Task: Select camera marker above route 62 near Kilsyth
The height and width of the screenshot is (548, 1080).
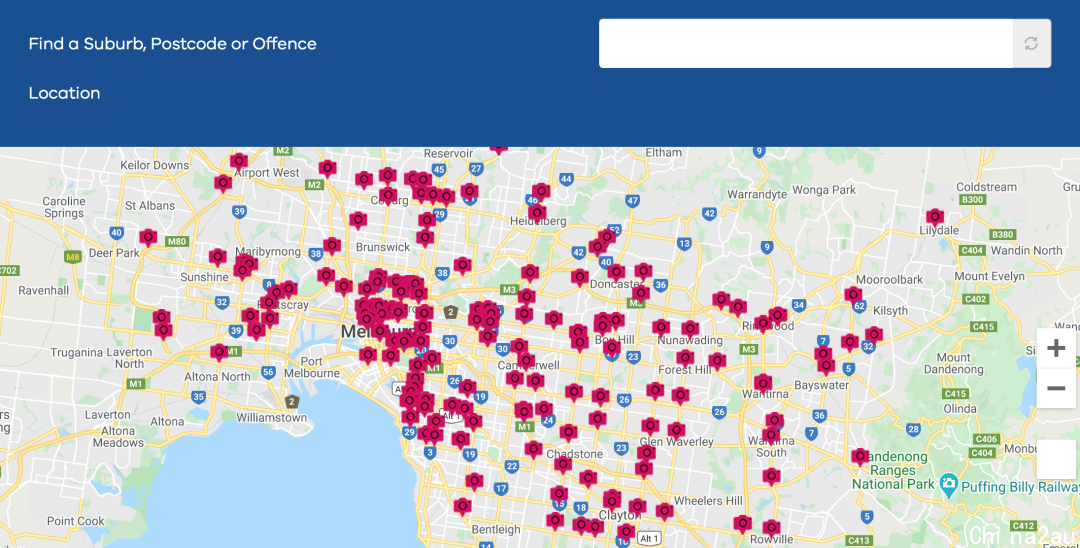Action: [x=853, y=296]
